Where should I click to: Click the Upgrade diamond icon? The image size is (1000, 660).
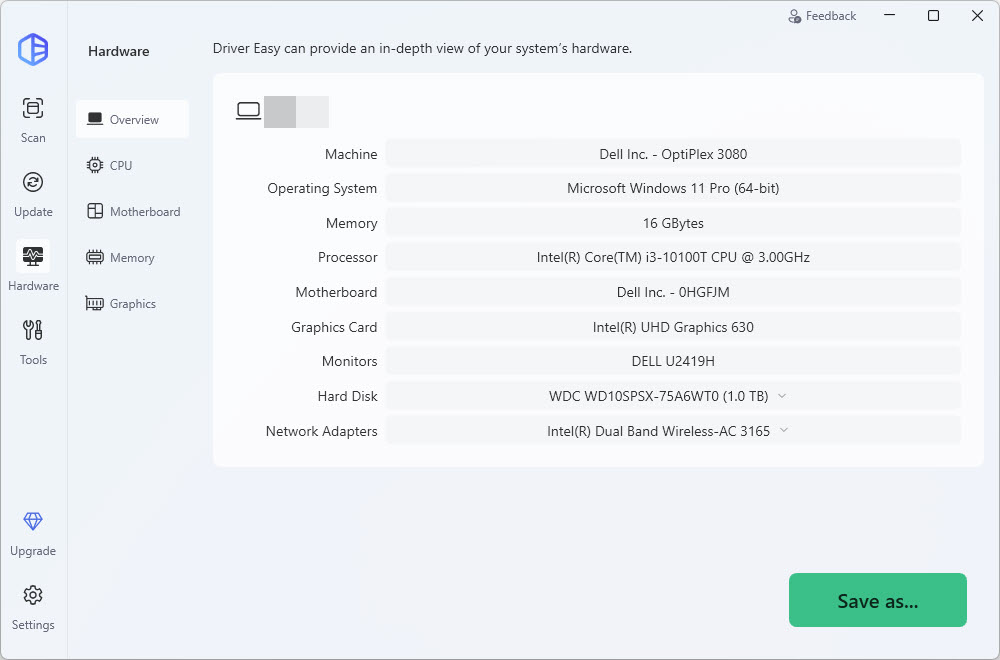click(33, 522)
